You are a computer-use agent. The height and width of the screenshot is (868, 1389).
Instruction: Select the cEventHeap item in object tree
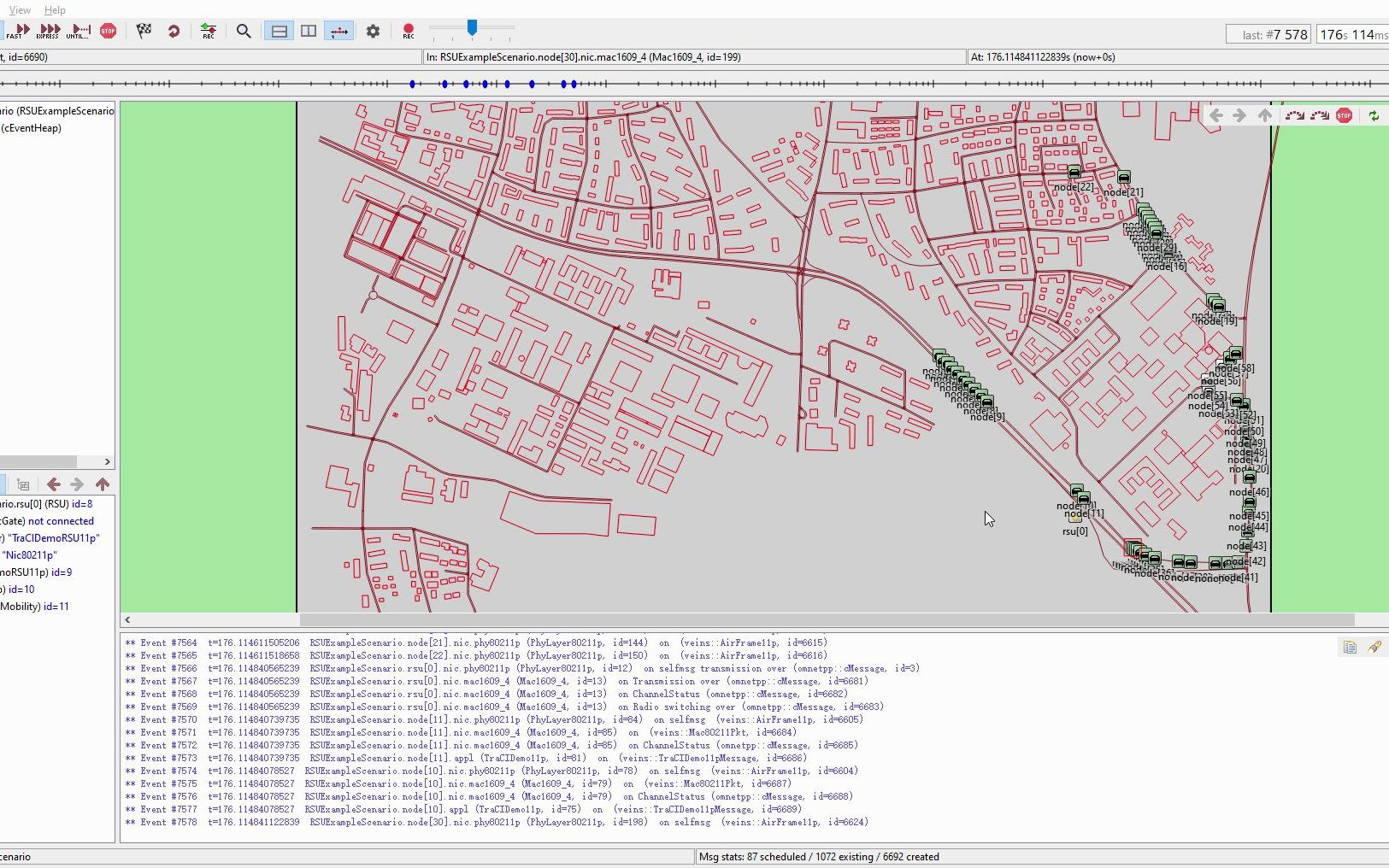[32, 128]
